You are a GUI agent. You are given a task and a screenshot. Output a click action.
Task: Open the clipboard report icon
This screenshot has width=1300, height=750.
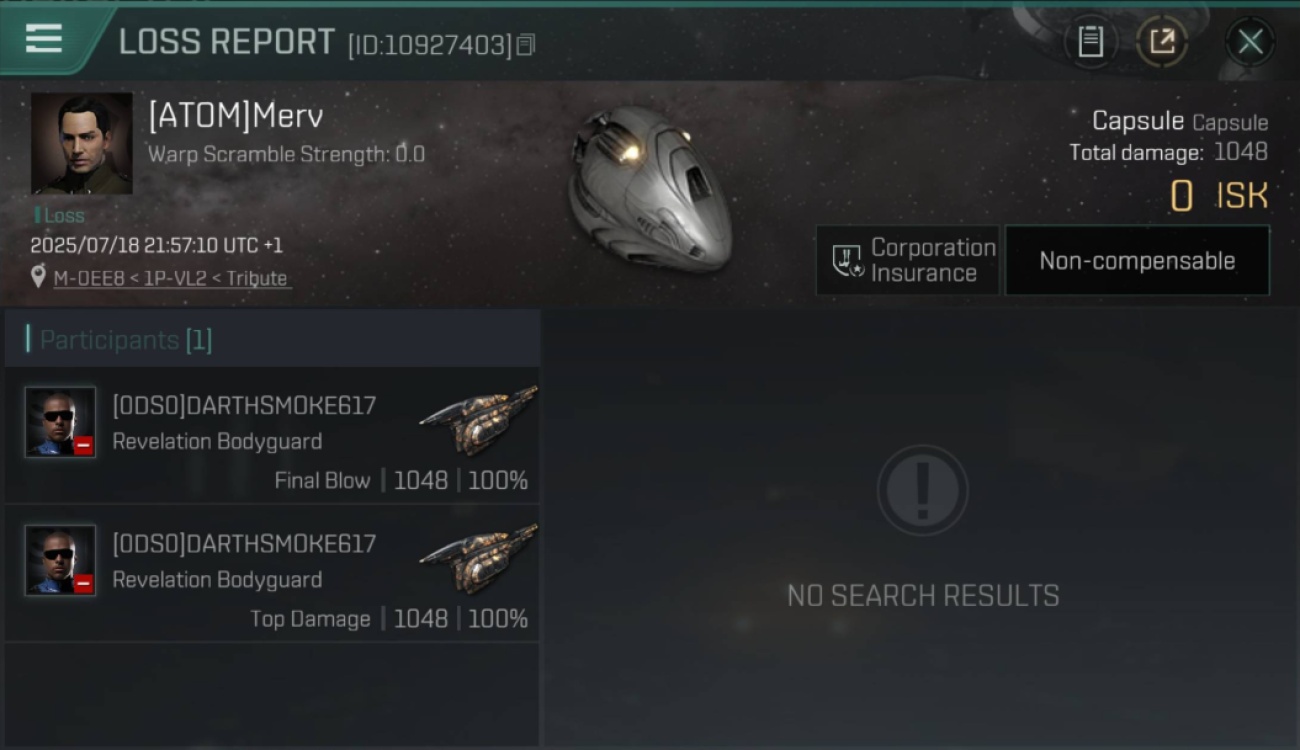(1090, 41)
